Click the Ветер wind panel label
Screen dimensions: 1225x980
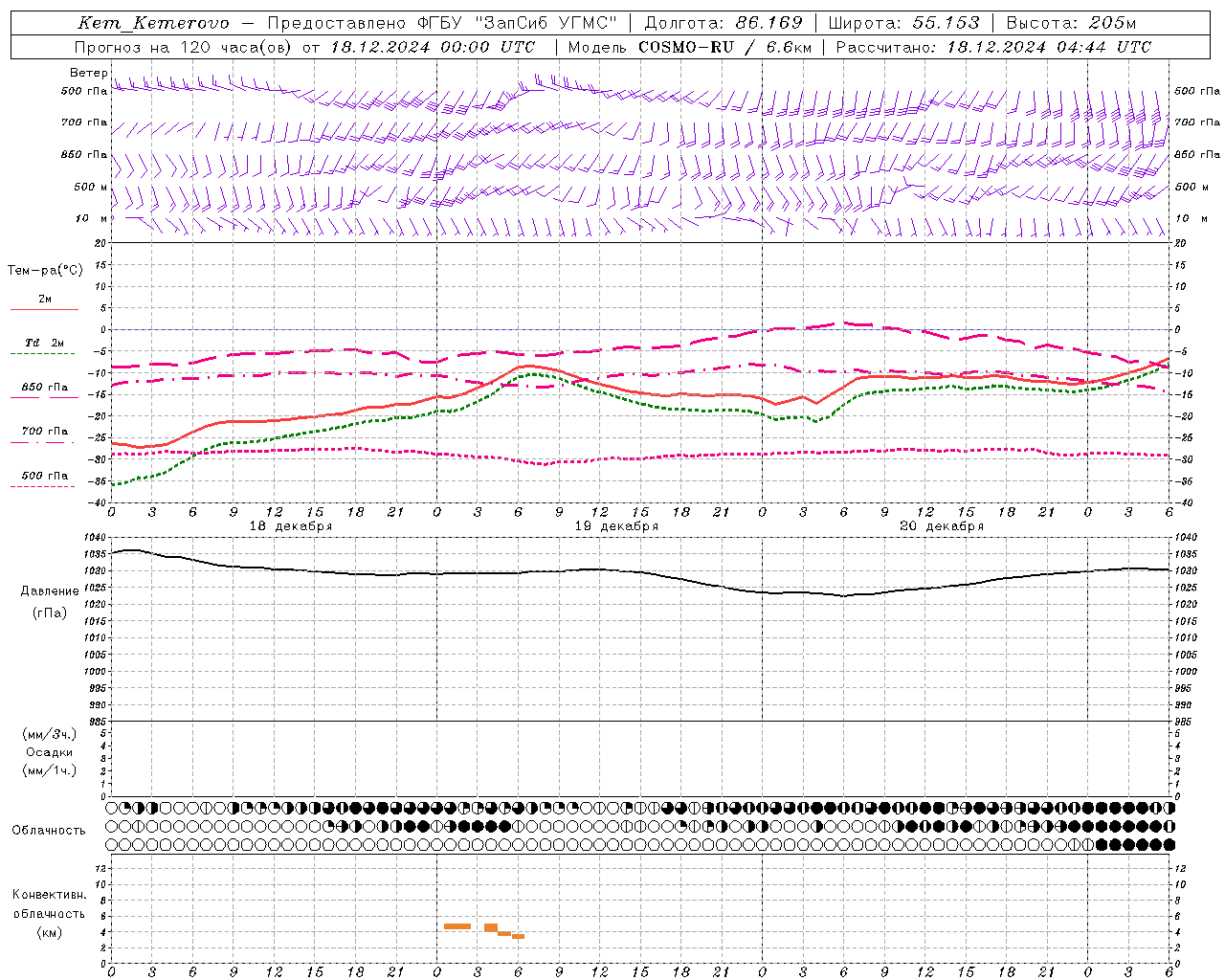pyautogui.click(x=88, y=73)
